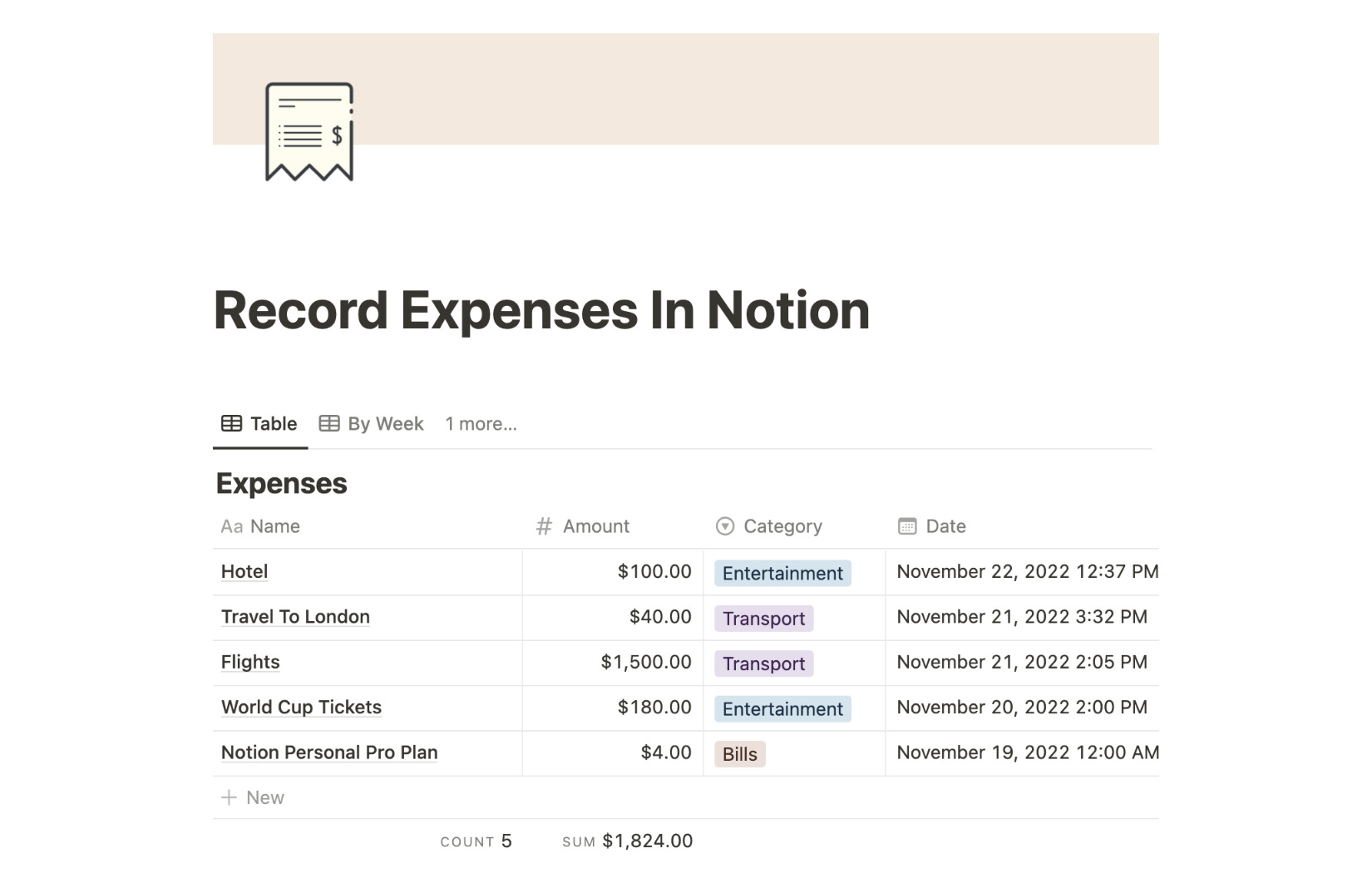Switch to the By Week tab
The height and width of the screenshot is (883, 1372).
click(372, 424)
